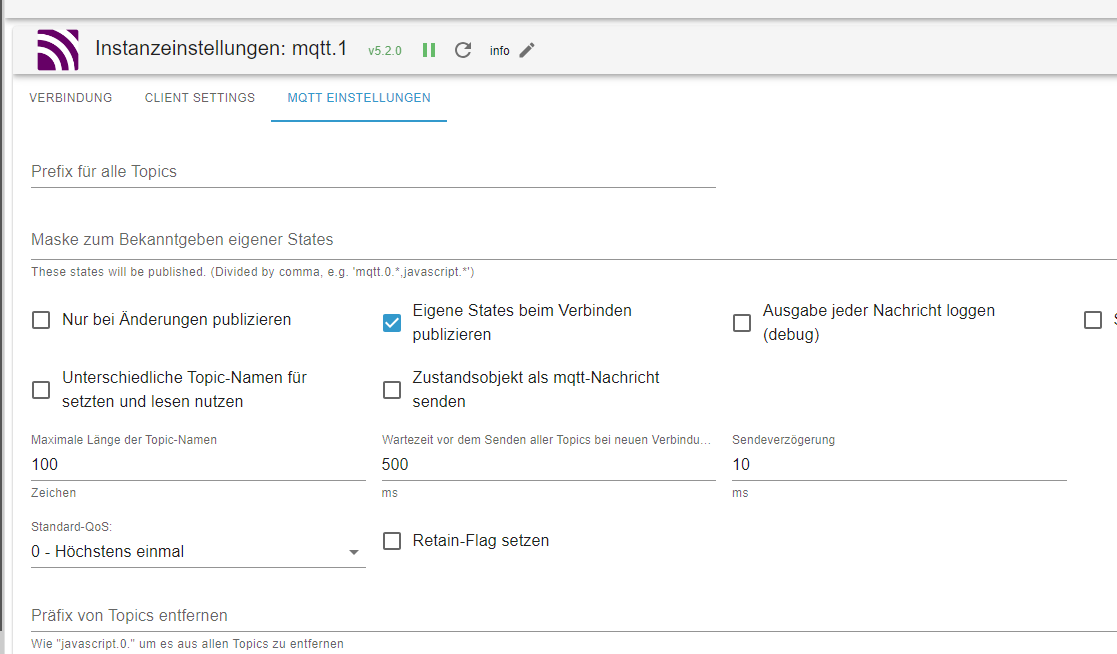Screen dimensions: 1117x654
Task: Click the v5.2.0 version label
Action: click(x=385, y=51)
